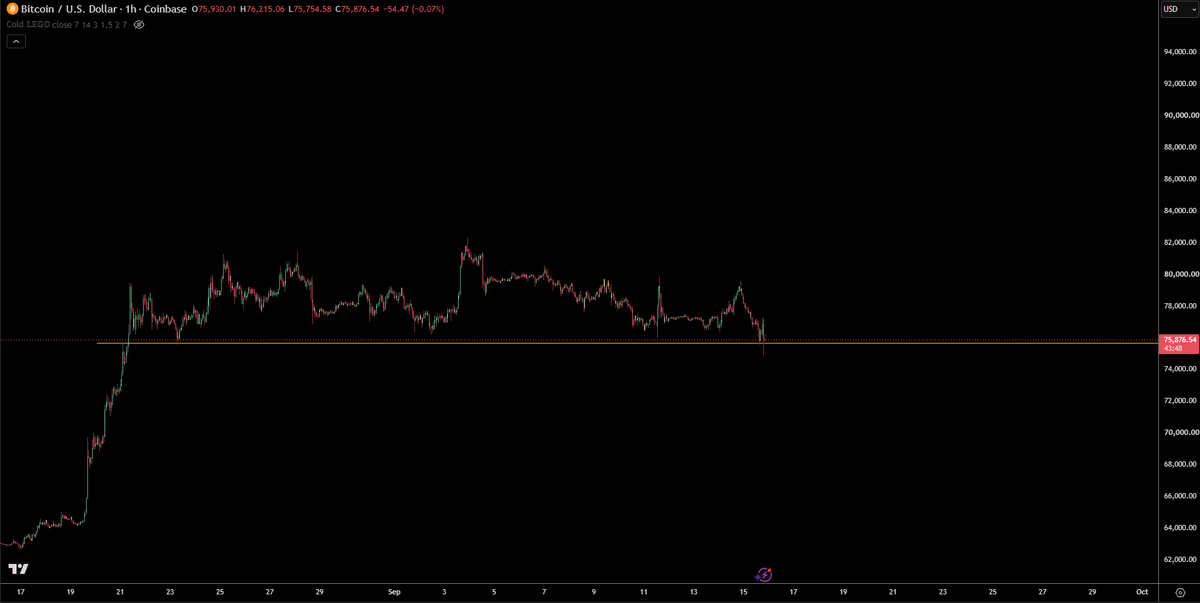The width and height of the screenshot is (1200, 603).
Task: Click the current price label 75,876.54
Action: (1179, 340)
